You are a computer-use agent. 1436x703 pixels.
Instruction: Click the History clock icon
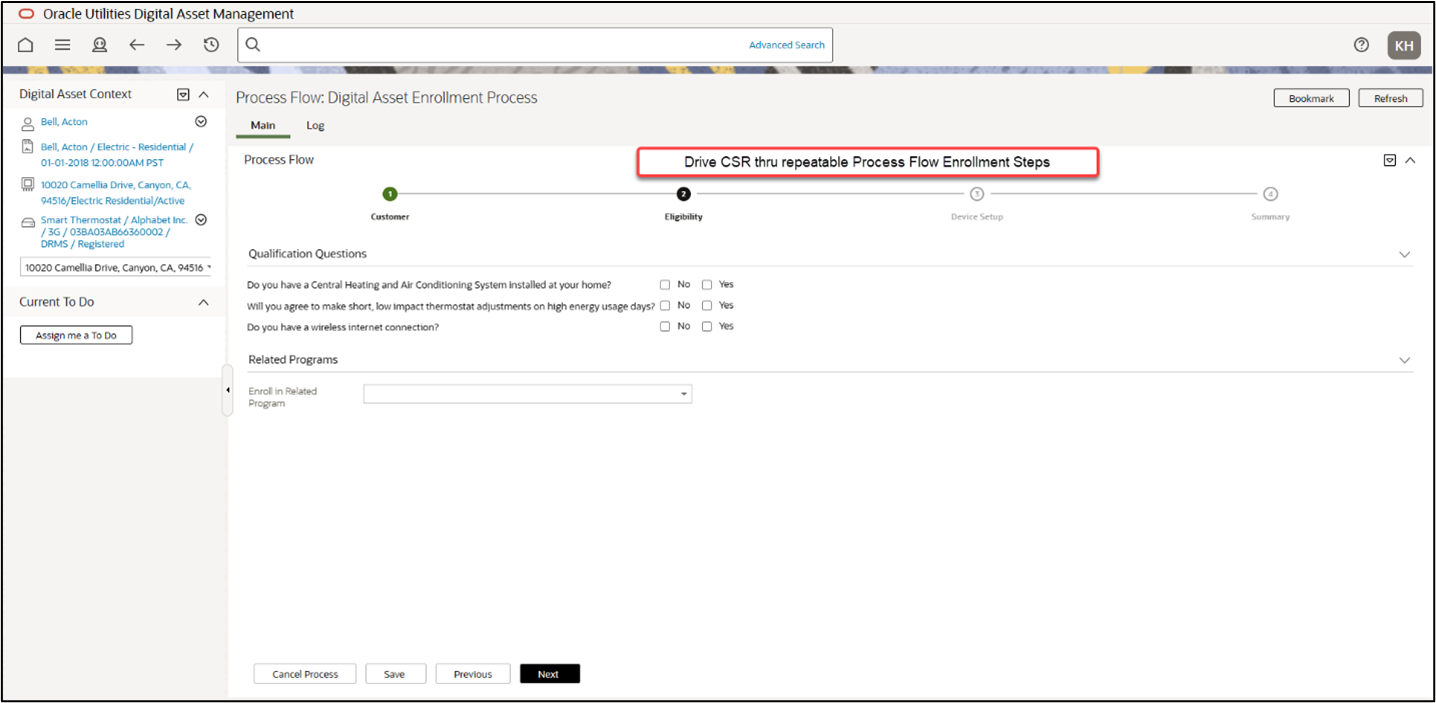[x=211, y=45]
